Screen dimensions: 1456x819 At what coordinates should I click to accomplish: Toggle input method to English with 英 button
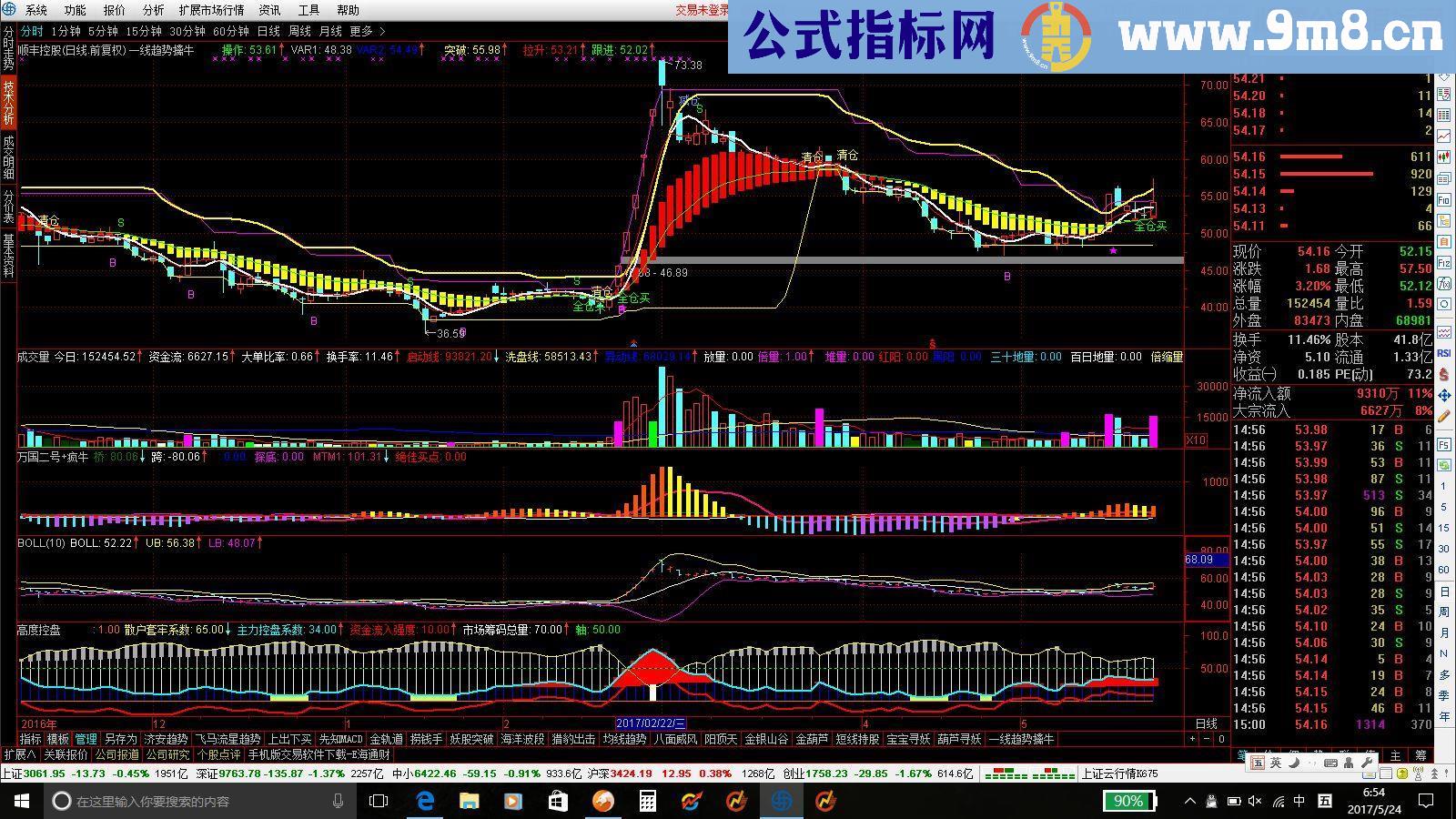(x=1276, y=763)
